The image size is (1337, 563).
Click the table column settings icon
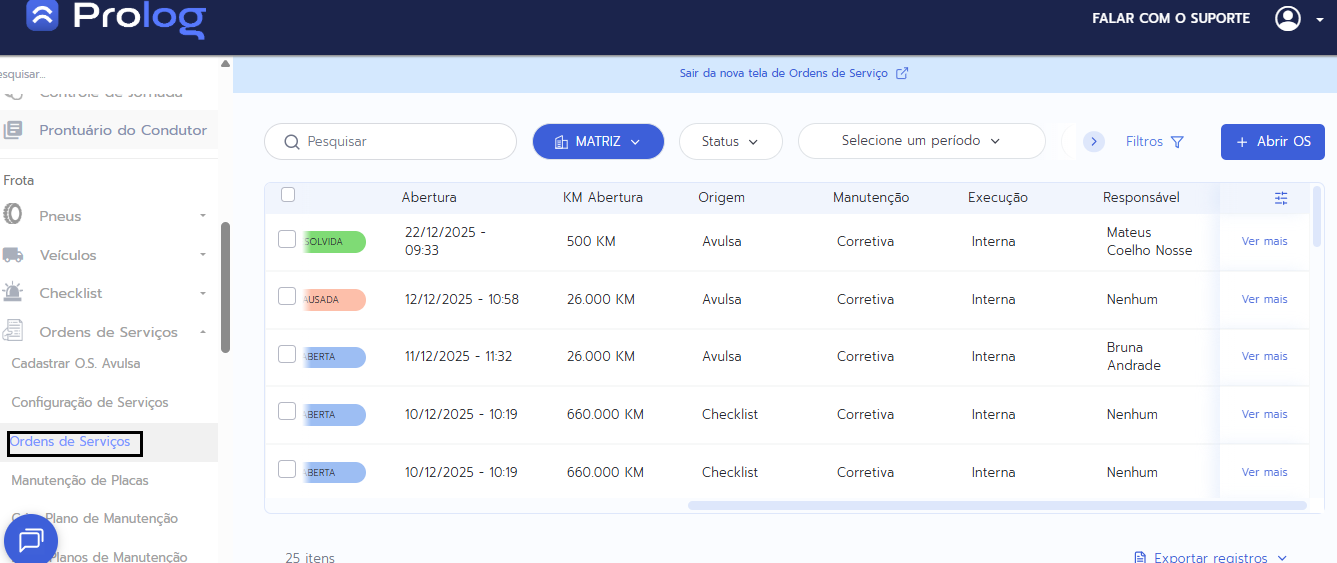pyautogui.click(x=1281, y=198)
